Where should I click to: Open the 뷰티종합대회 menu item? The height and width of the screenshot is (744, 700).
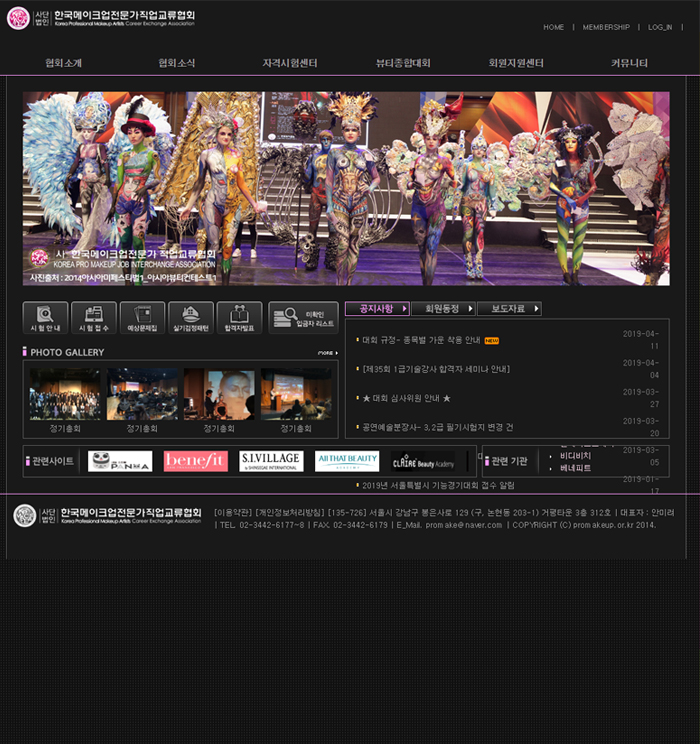[x=403, y=63]
